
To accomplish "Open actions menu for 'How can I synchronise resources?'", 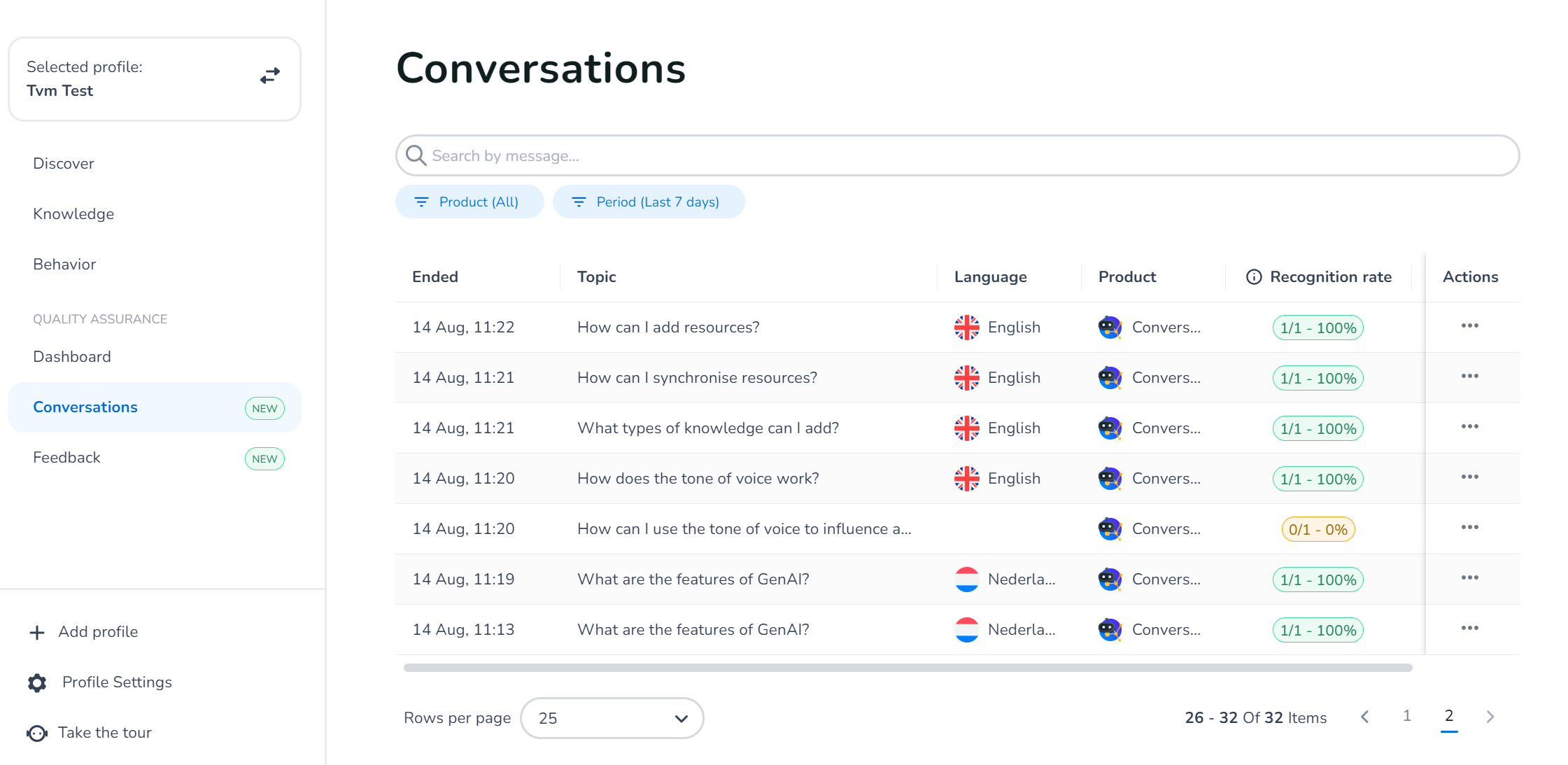I will tap(1470, 377).
